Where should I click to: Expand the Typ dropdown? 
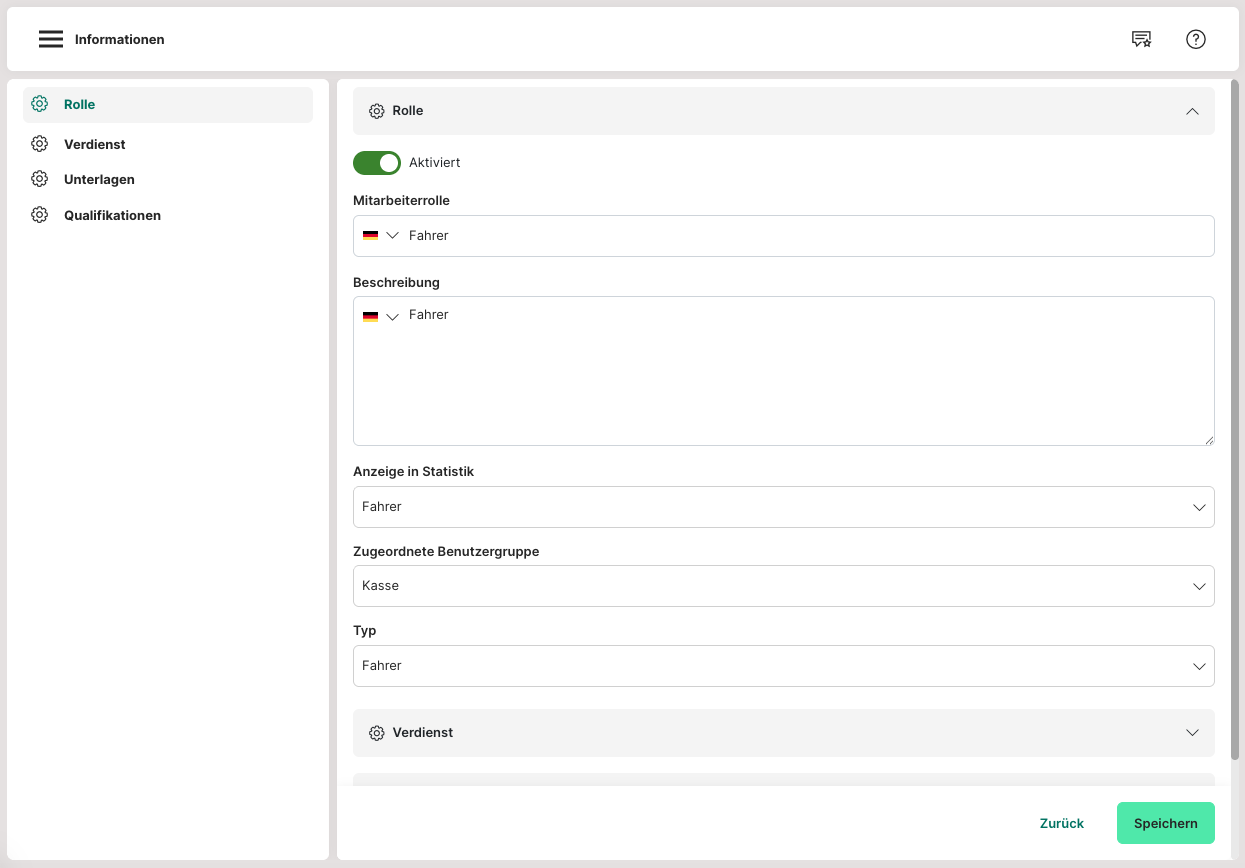pos(783,666)
